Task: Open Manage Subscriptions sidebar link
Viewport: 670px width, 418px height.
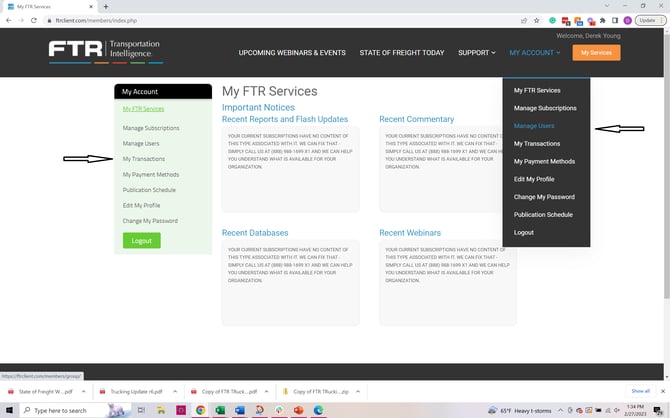Action: tap(151, 128)
